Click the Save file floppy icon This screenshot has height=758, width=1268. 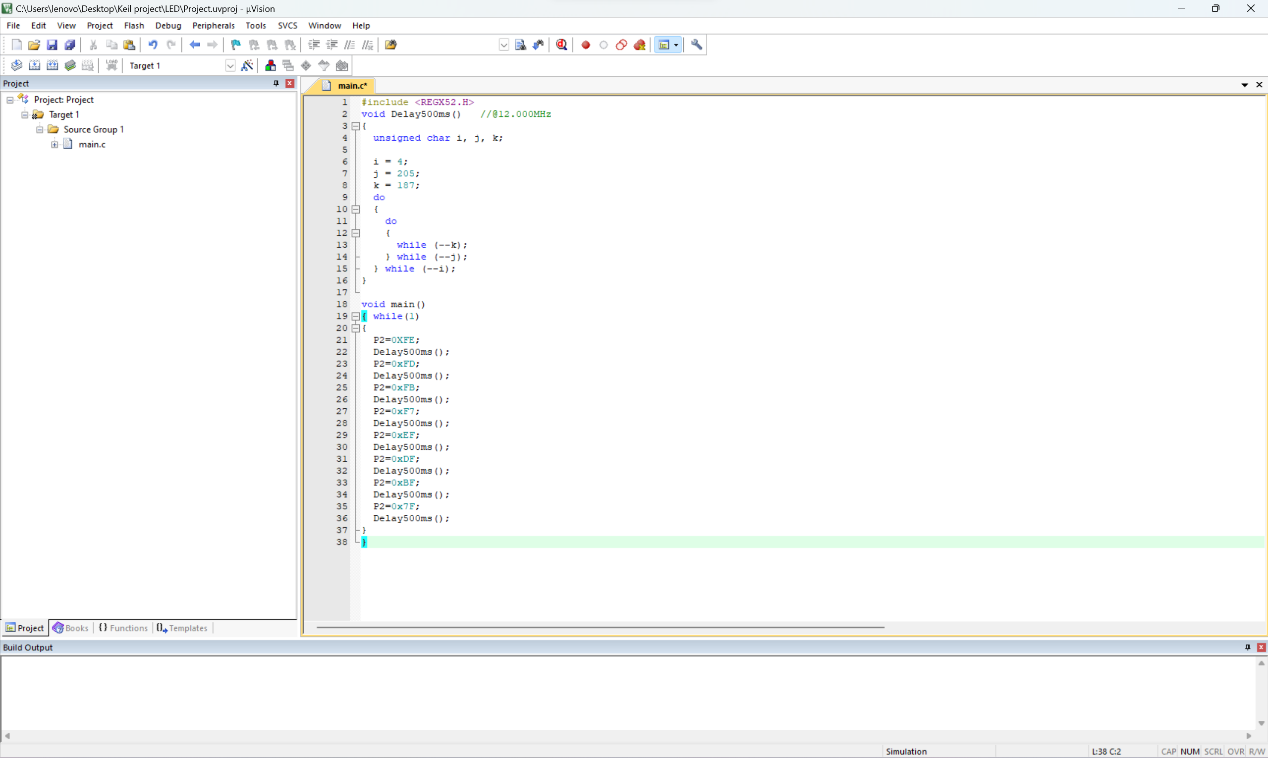point(52,45)
